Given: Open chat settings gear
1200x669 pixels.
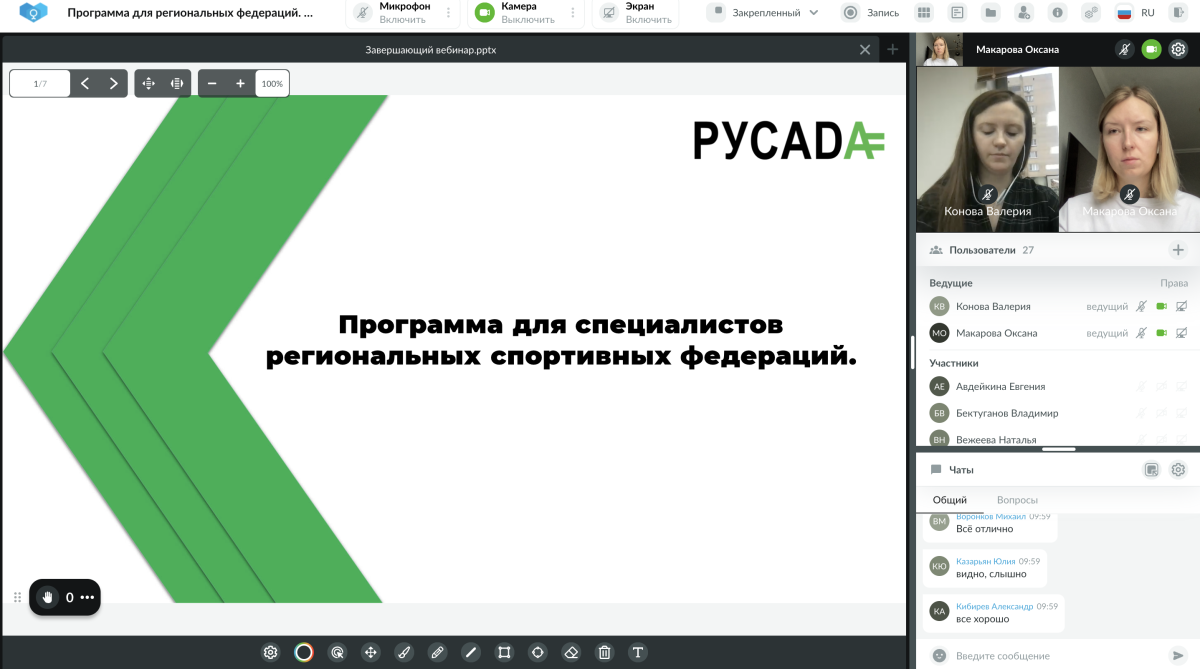Looking at the screenshot, I should [1178, 470].
